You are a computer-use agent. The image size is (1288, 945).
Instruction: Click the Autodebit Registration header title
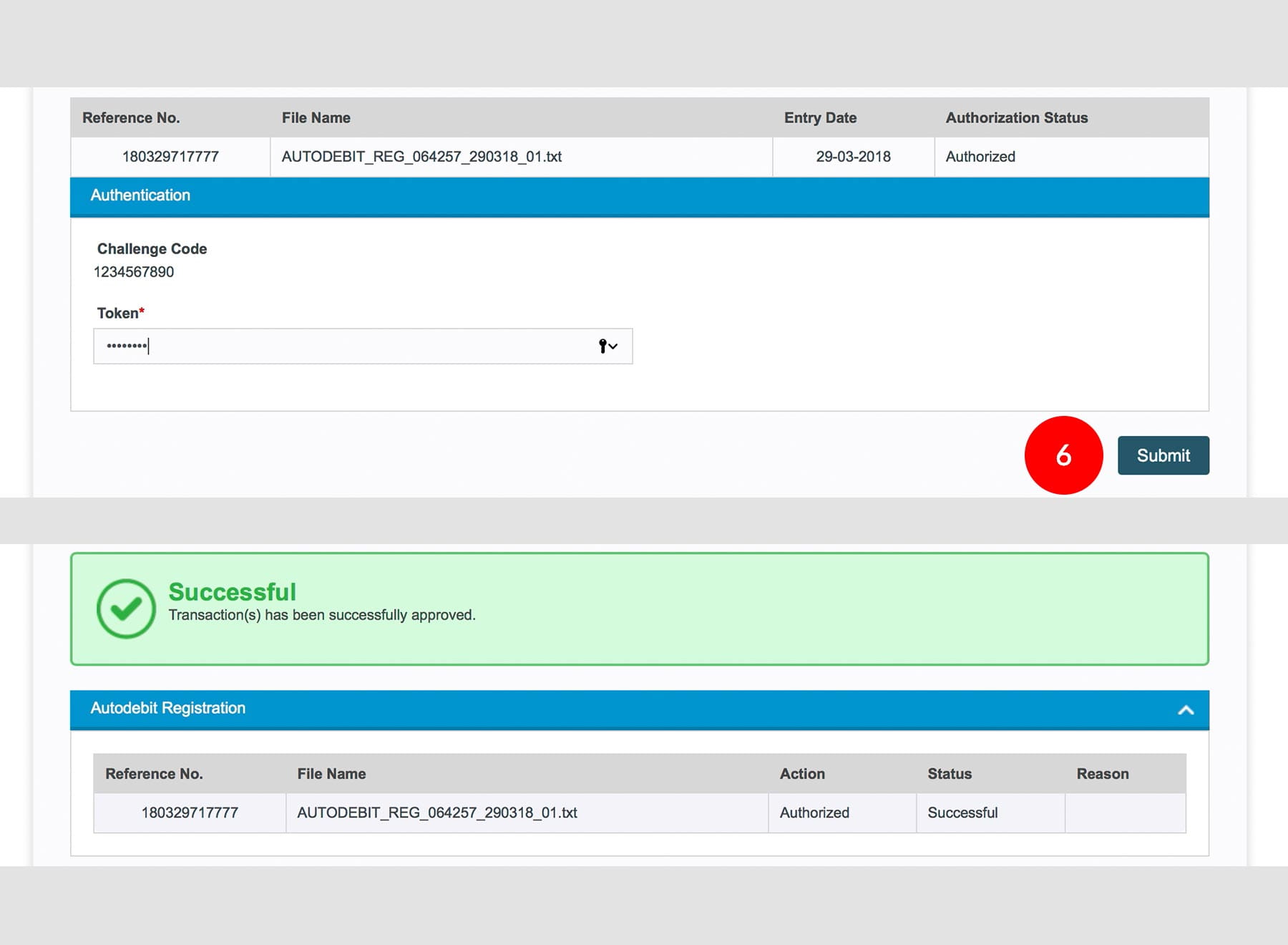click(168, 708)
